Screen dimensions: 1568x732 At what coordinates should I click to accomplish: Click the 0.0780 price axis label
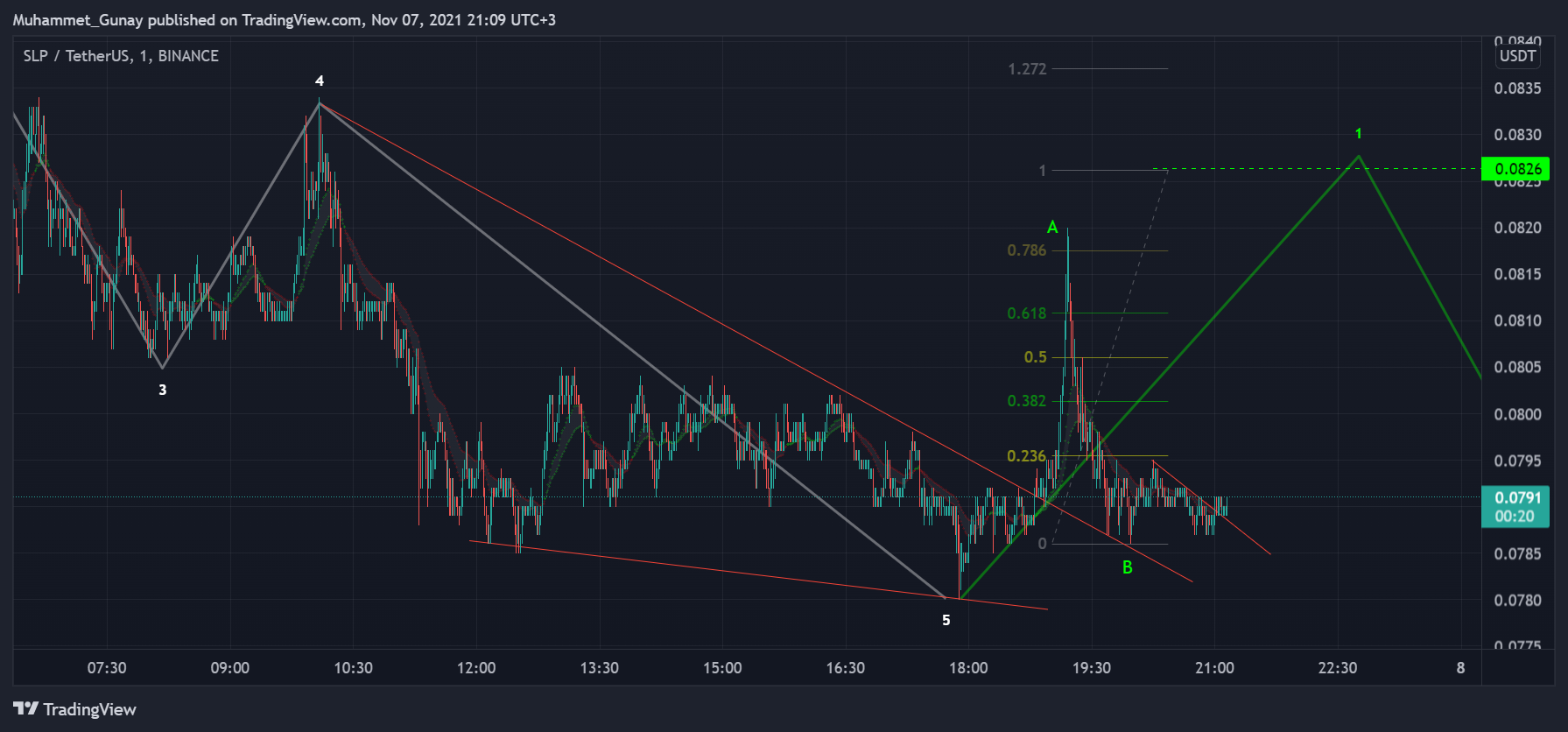point(1518,600)
